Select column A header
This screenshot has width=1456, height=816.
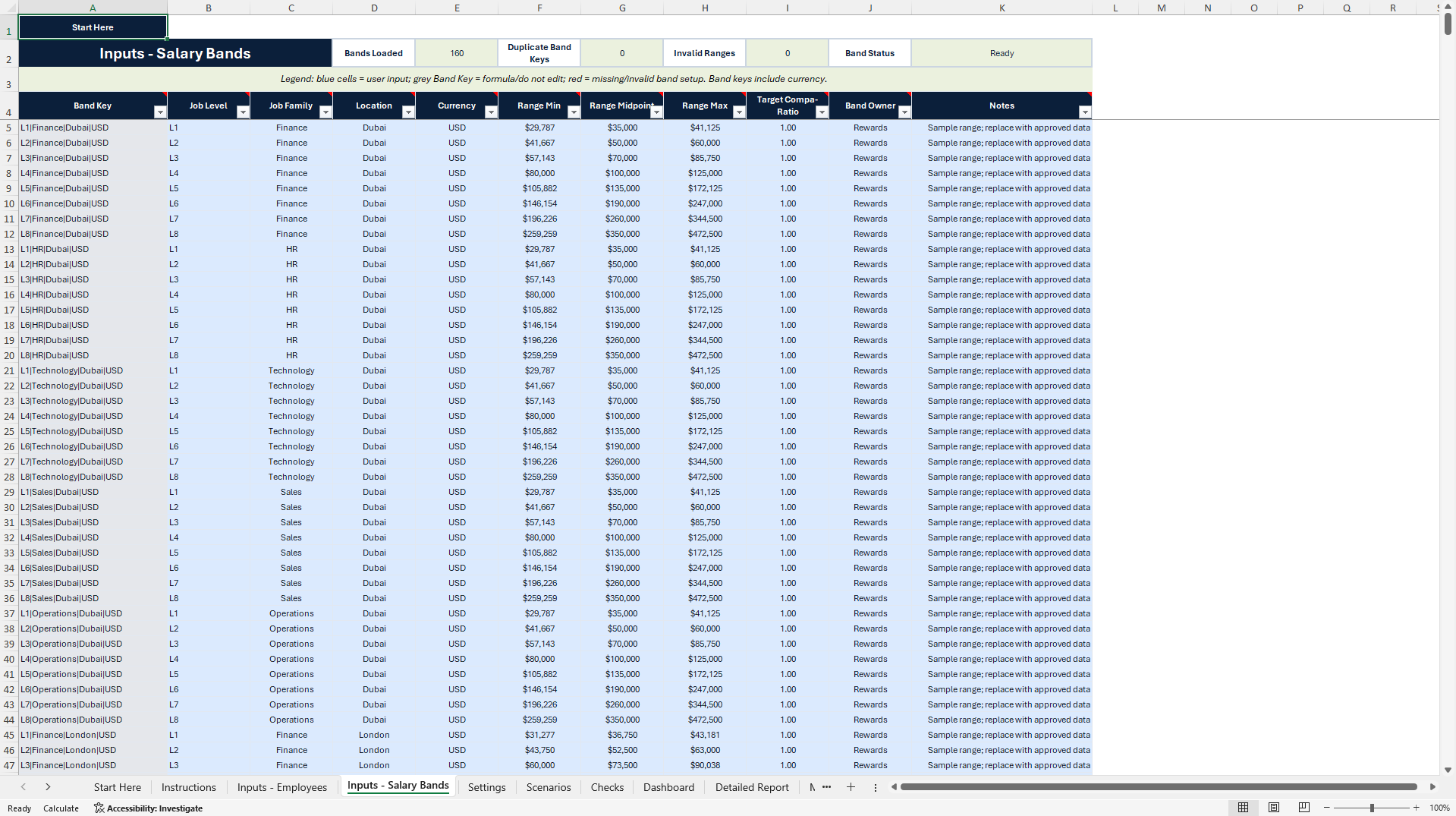click(93, 8)
